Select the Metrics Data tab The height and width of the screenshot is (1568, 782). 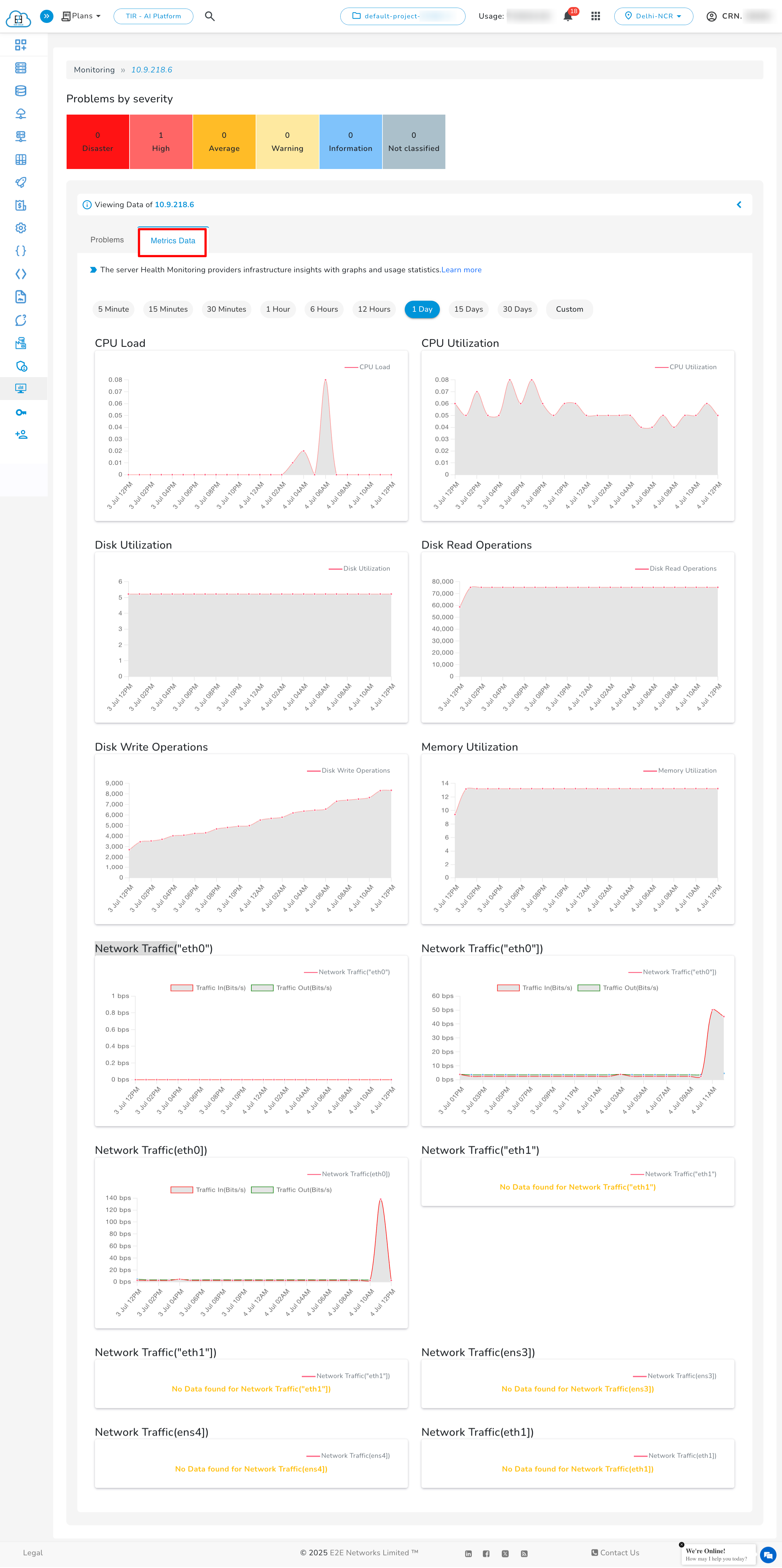(x=172, y=241)
